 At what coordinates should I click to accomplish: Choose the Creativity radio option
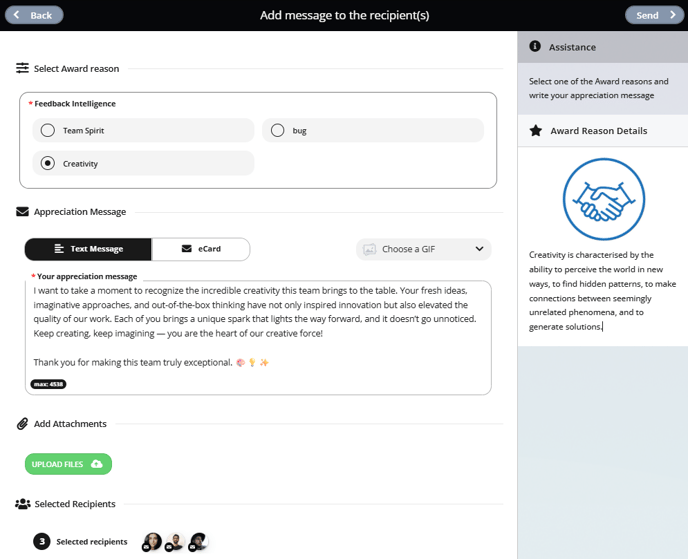48,163
